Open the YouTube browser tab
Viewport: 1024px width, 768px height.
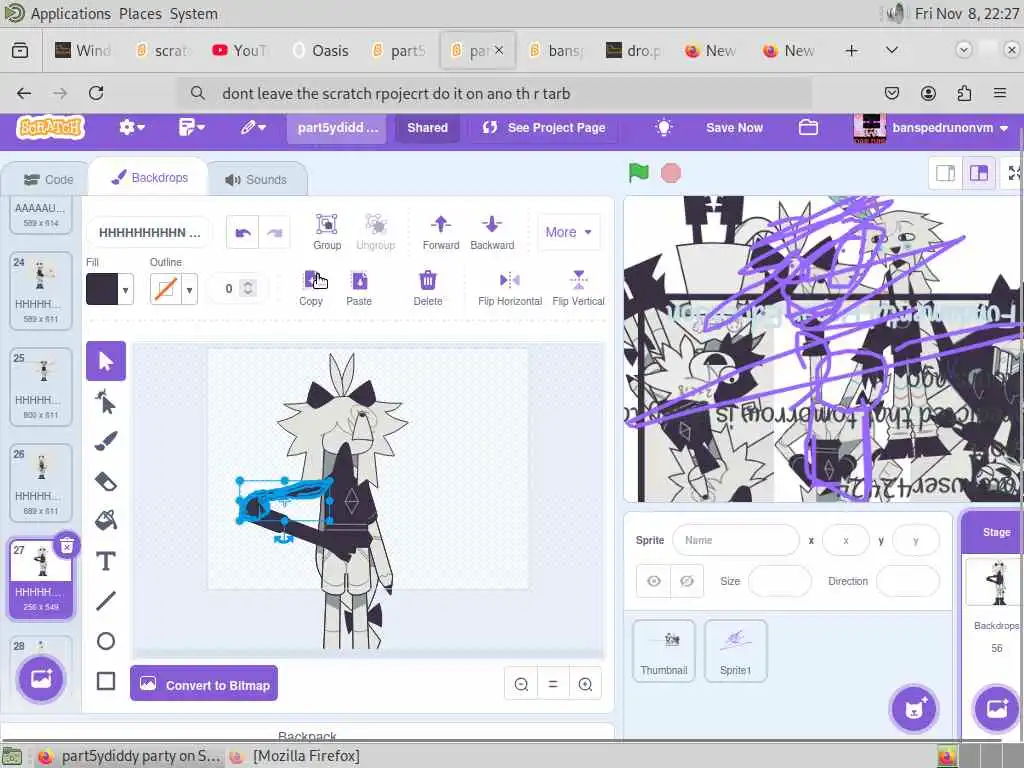(x=242, y=50)
